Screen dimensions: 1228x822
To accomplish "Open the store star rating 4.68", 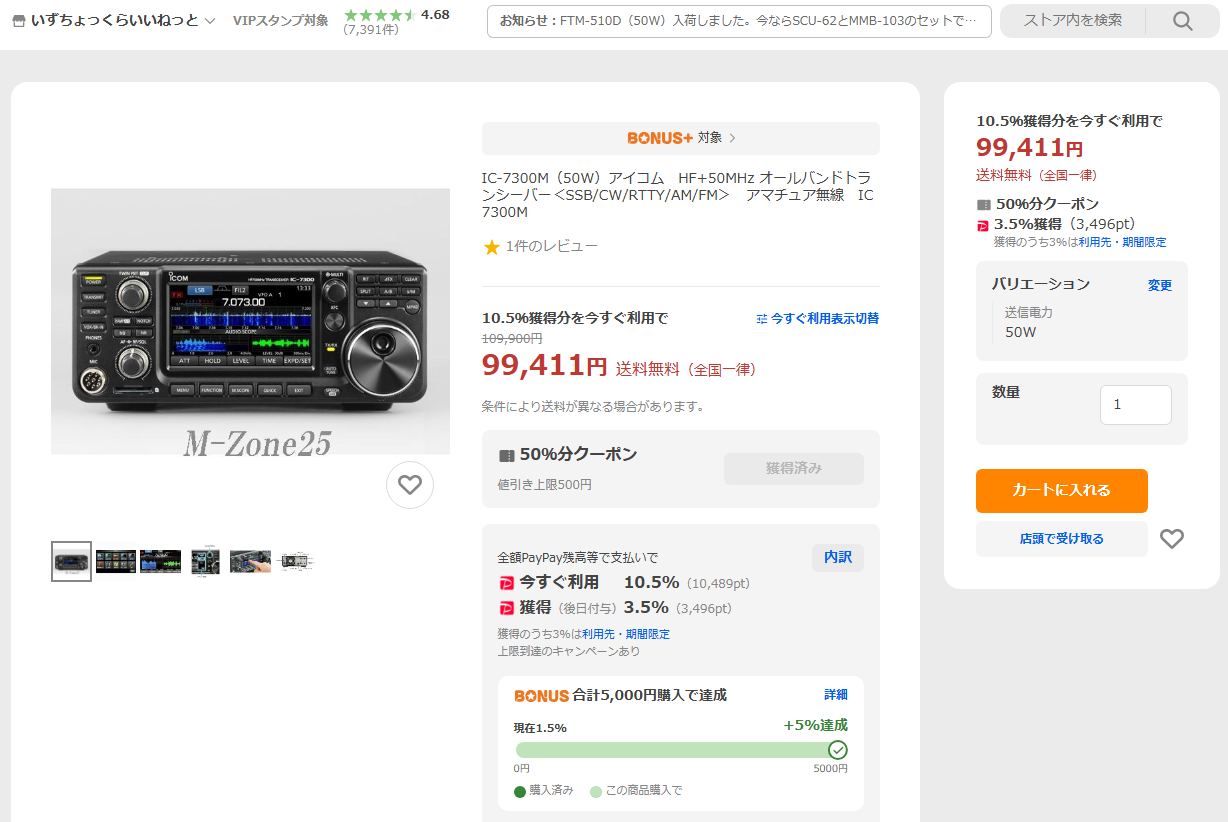I will (x=396, y=15).
